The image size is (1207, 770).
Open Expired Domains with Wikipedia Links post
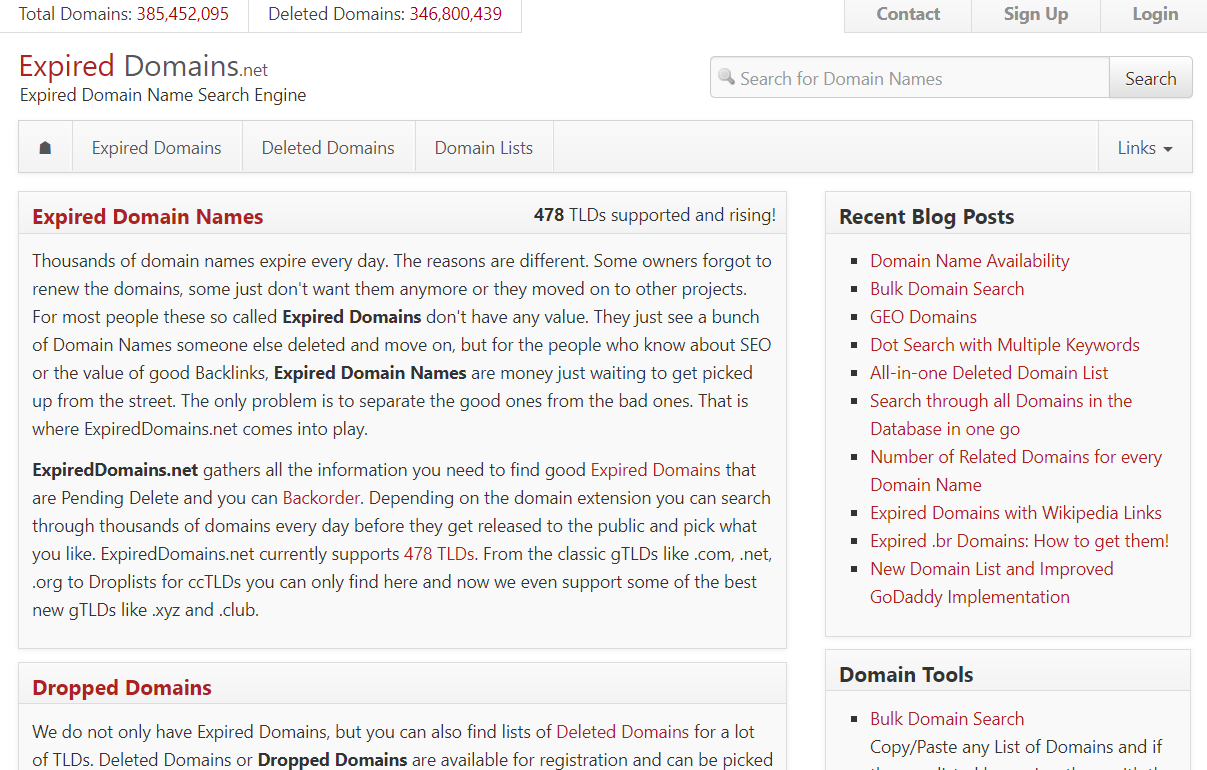(x=1015, y=513)
